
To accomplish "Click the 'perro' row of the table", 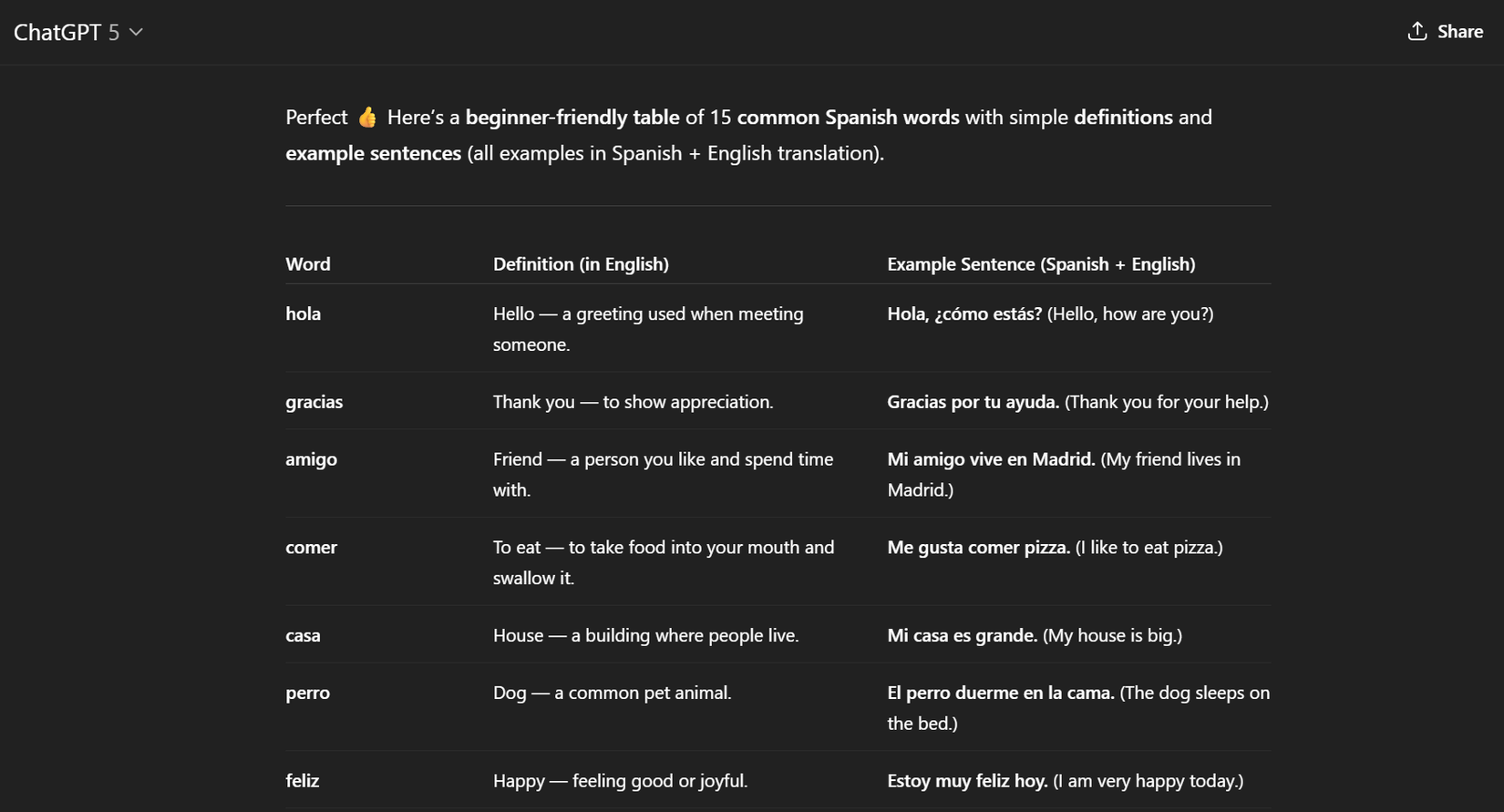I will point(307,693).
